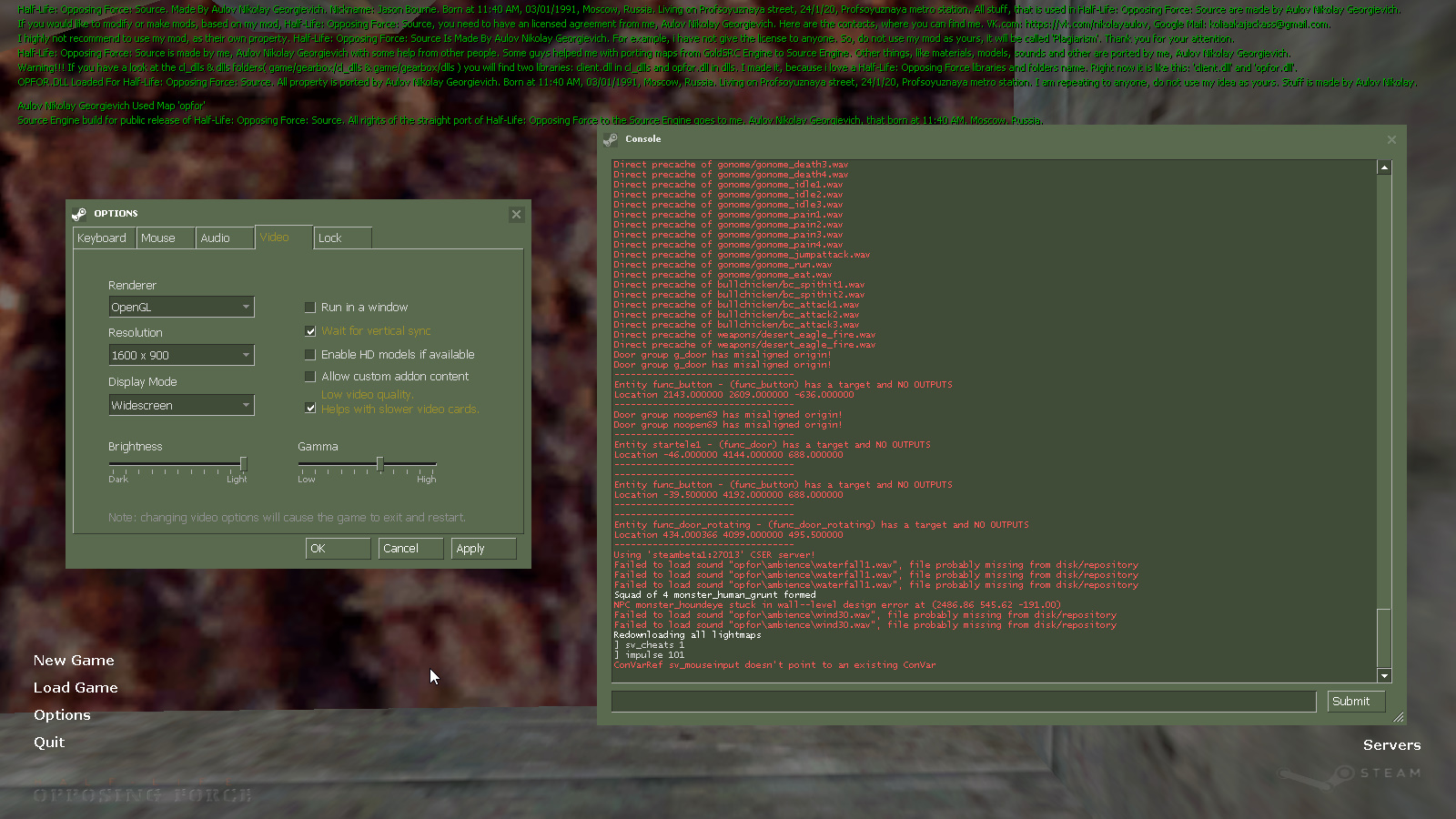Click the console vertical scrollbar thumb
Viewport: 1456px width, 819px height.
tap(1384, 638)
